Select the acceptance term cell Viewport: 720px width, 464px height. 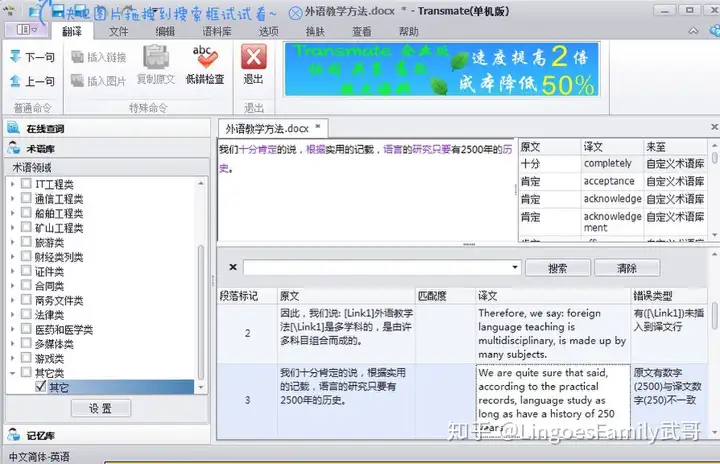(612, 181)
